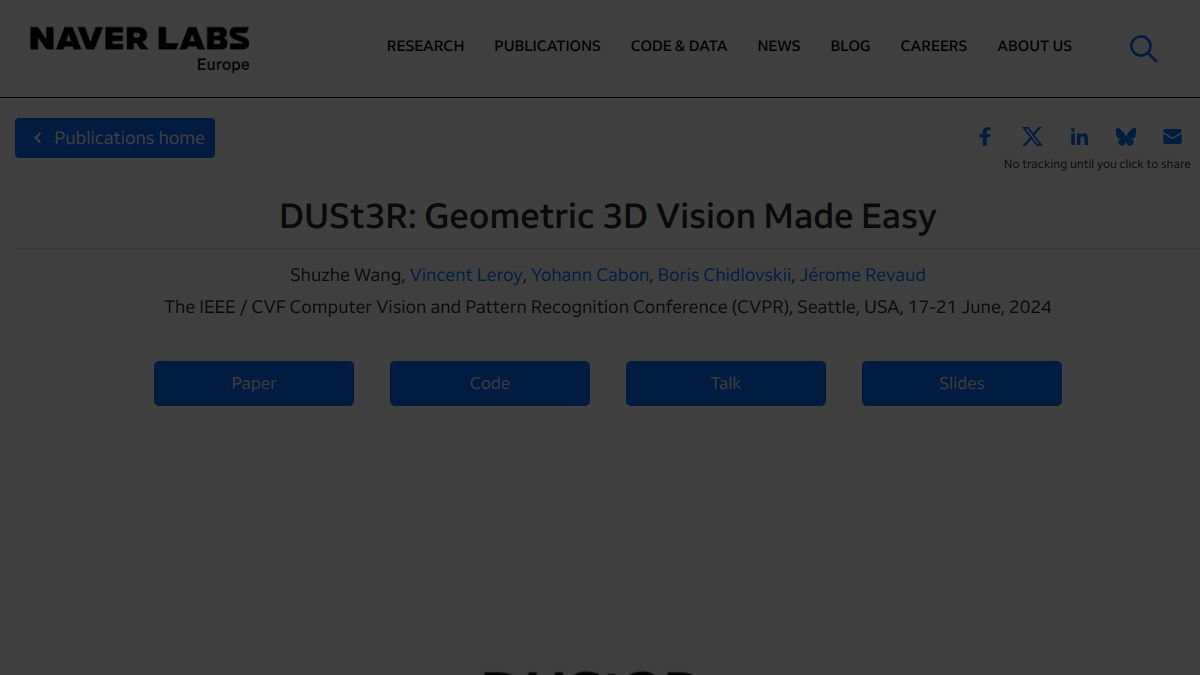Watch the Talk via its button

pyautogui.click(x=726, y=383)
